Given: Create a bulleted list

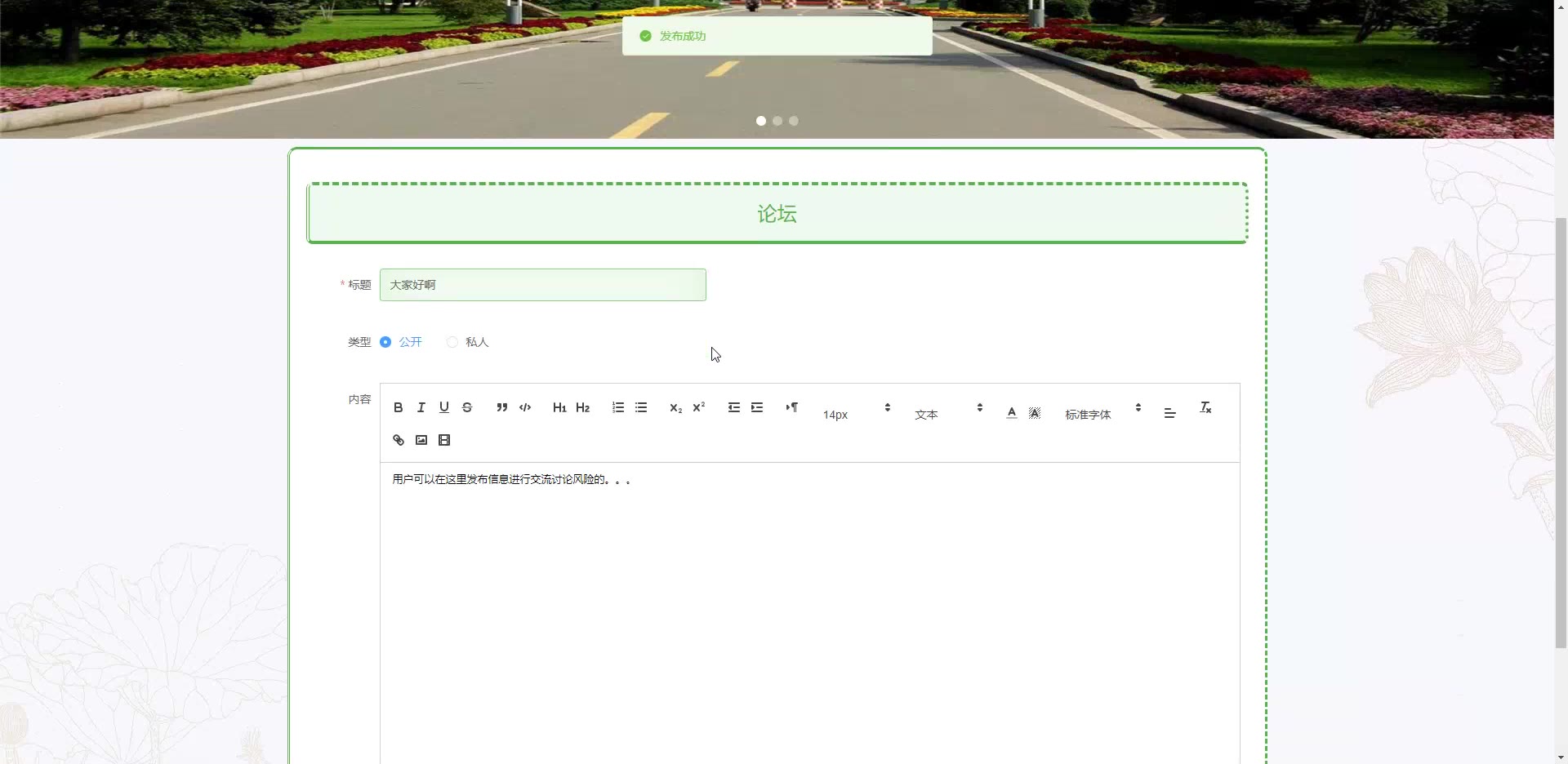Looking at the screenshot, I should 641,407.
